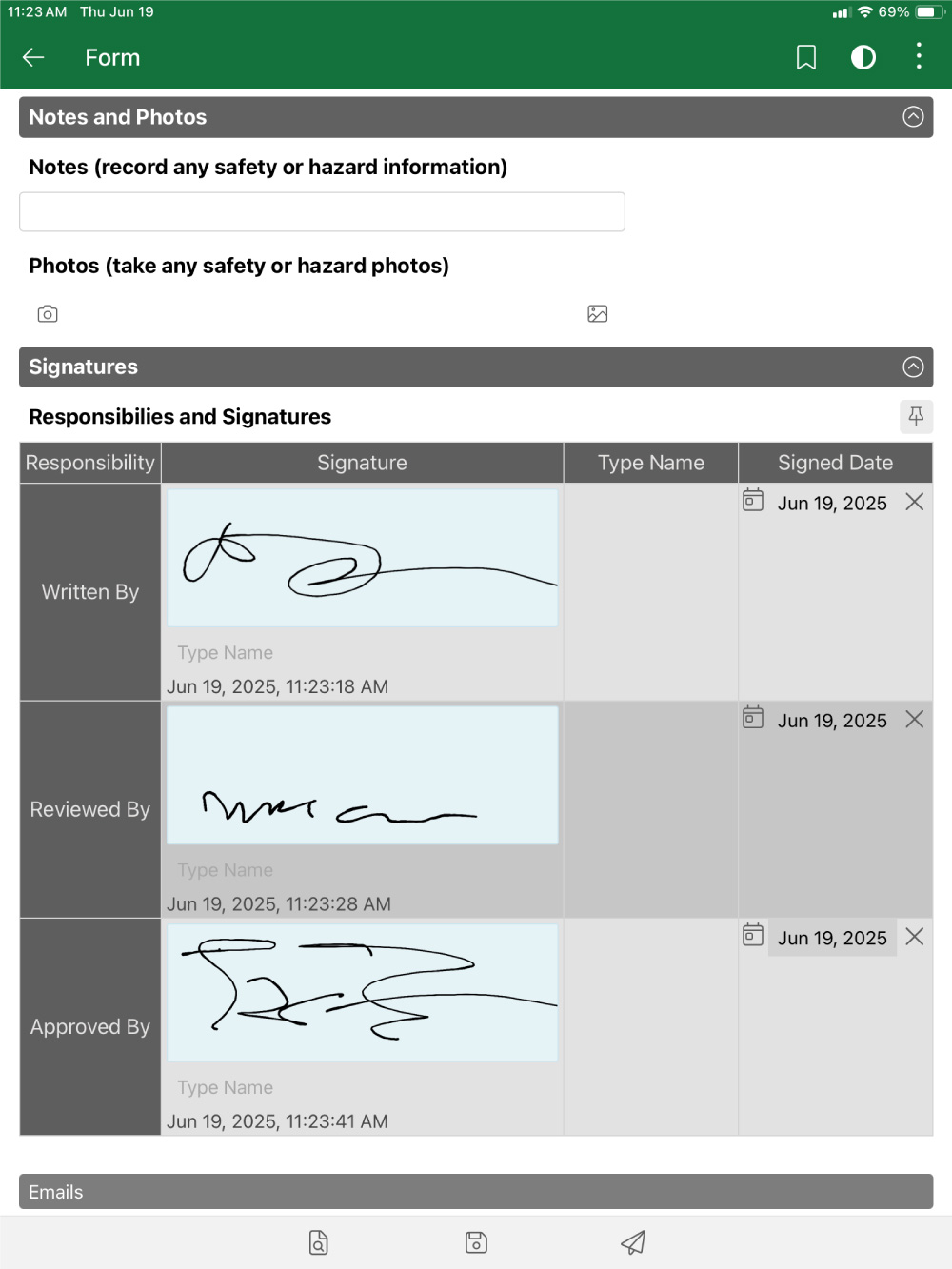Collapse the Notes and Photos section
952x1269 pixels.
pyautogui.click(x=912, y=117)
